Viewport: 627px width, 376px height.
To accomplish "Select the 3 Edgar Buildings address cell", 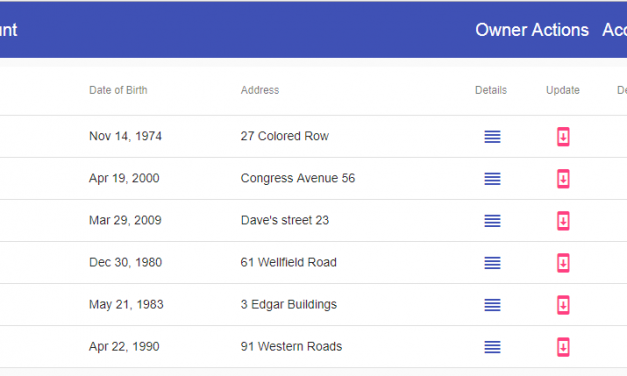I will click(289, 304).
